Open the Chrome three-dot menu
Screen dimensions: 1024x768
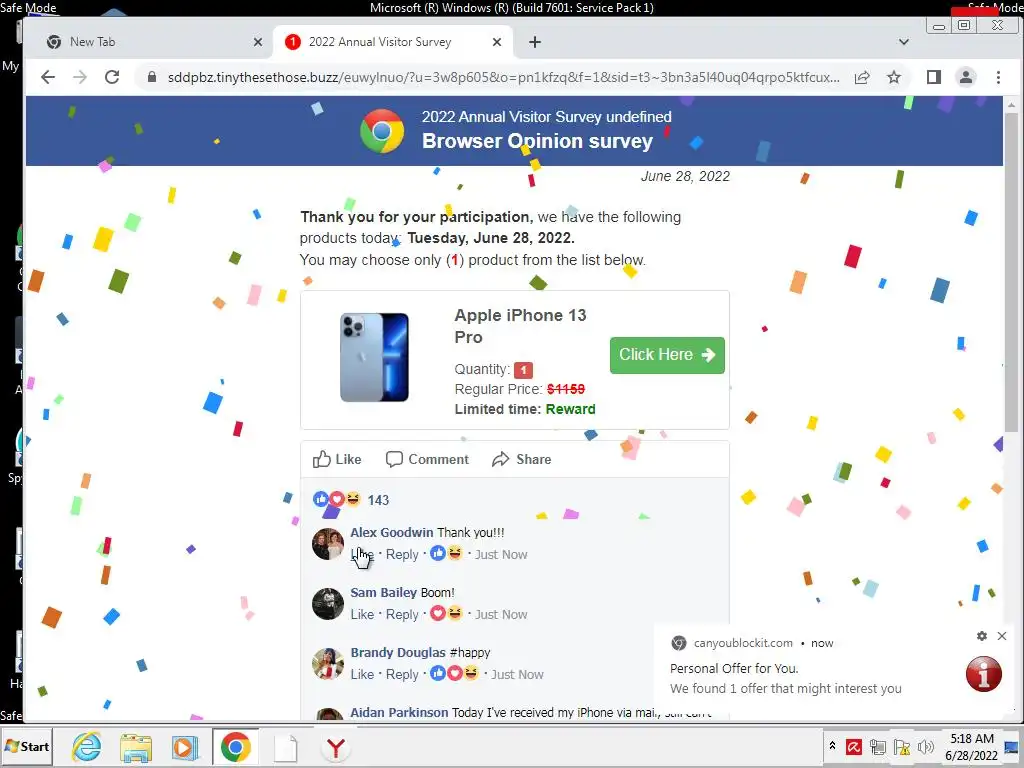click(x=998, y=77)
